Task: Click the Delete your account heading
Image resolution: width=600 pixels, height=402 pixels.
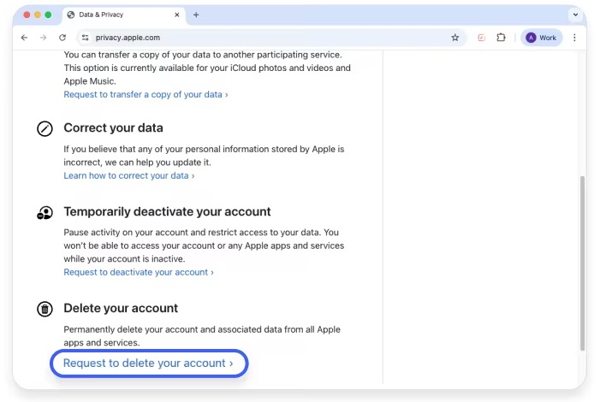Action: pos(121,308)
